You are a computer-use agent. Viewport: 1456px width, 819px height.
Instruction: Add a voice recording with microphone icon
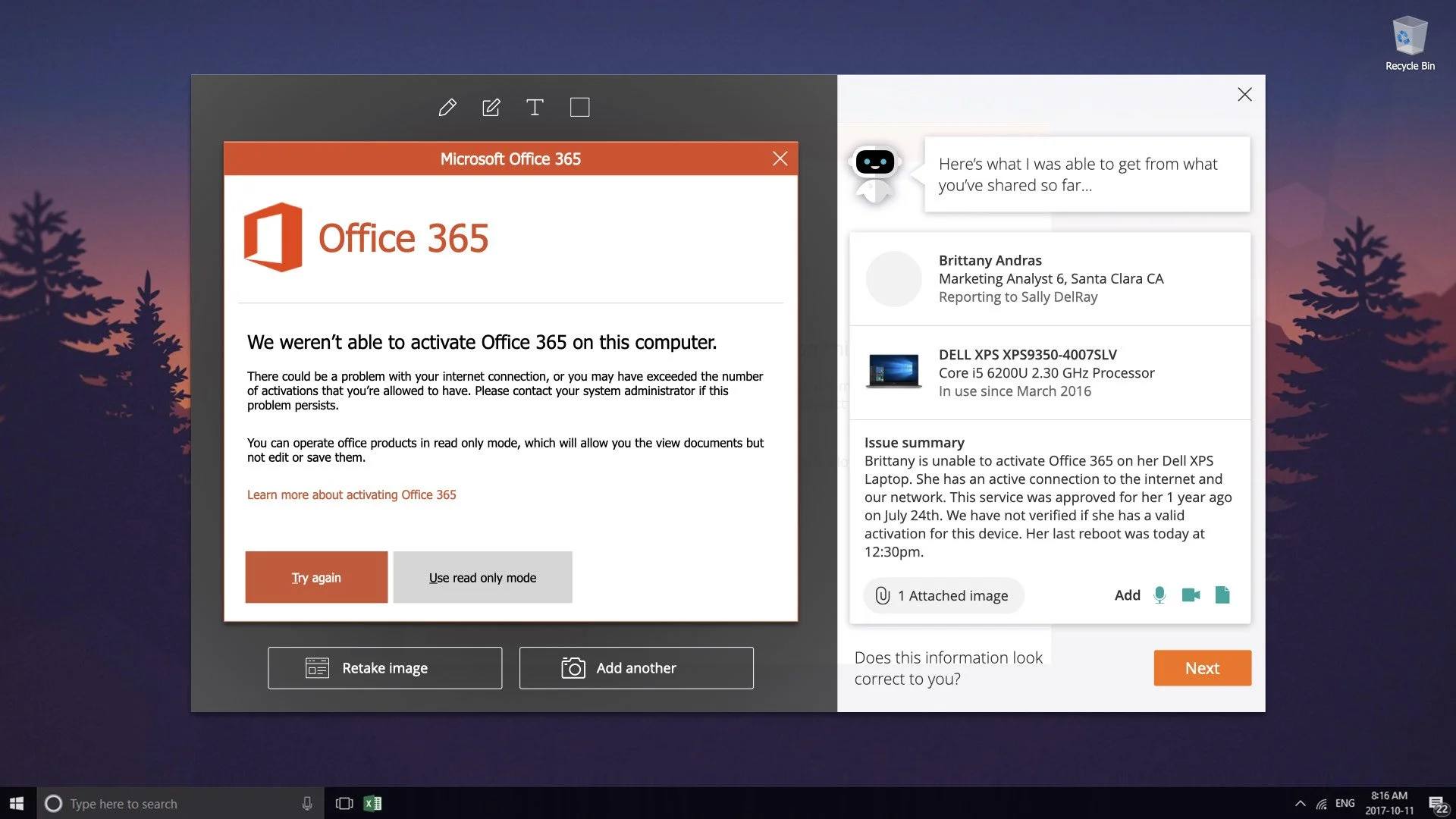1159,595
